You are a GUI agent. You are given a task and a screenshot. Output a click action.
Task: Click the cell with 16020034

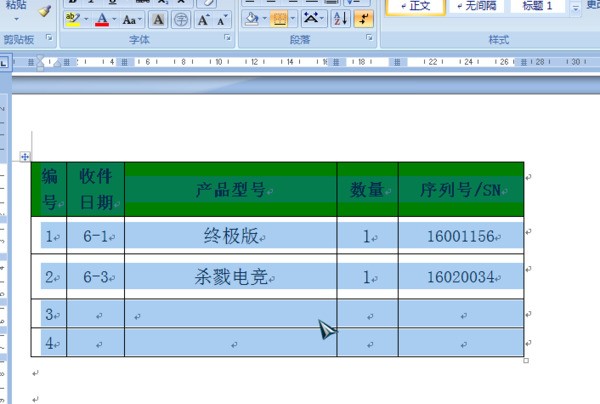coord(461,277)
